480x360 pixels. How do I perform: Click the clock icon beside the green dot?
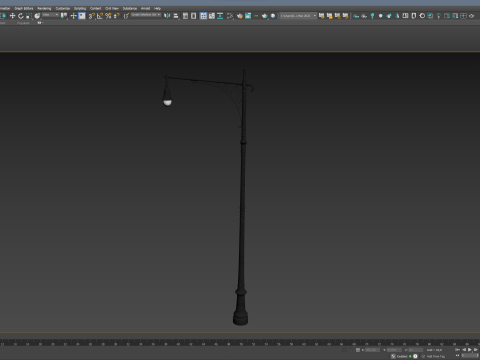coord(415,356)
